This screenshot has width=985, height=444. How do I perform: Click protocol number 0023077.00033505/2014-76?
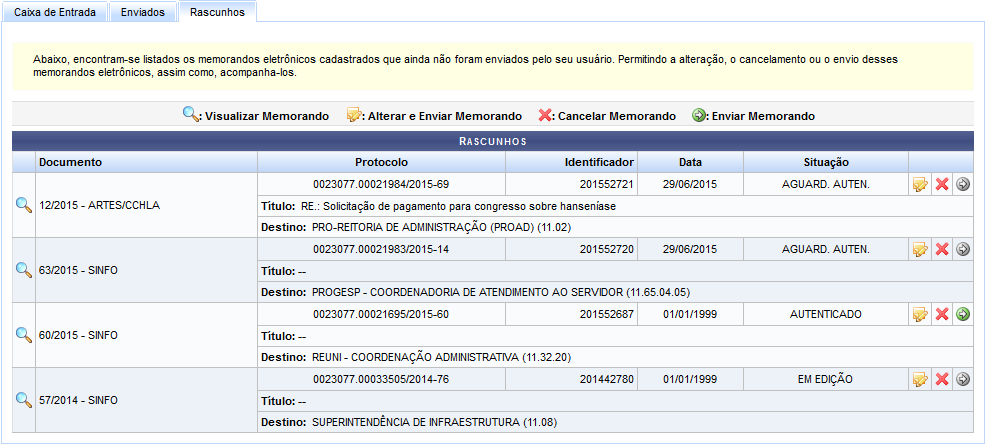(x=381, y=379)
